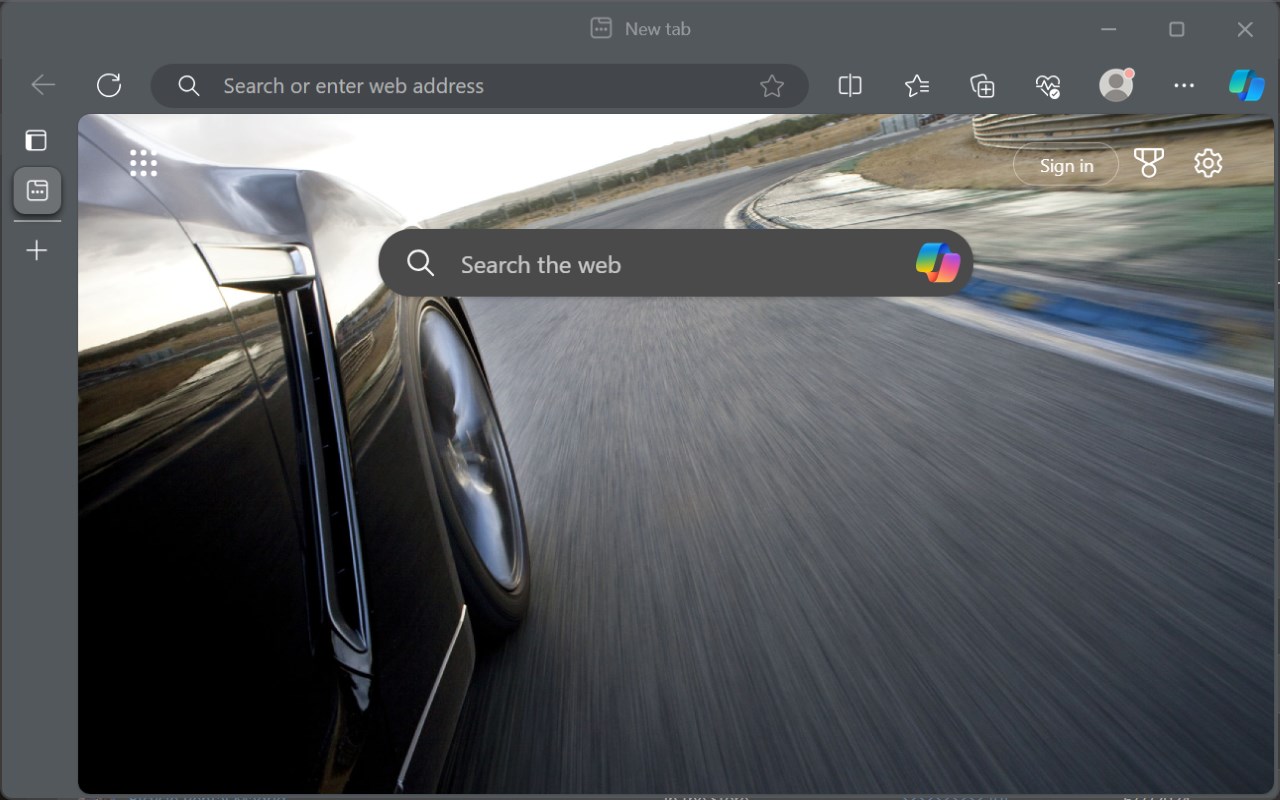Click the Sign in button
Screen dimensions: 1280x800
tap(1066, 165)
